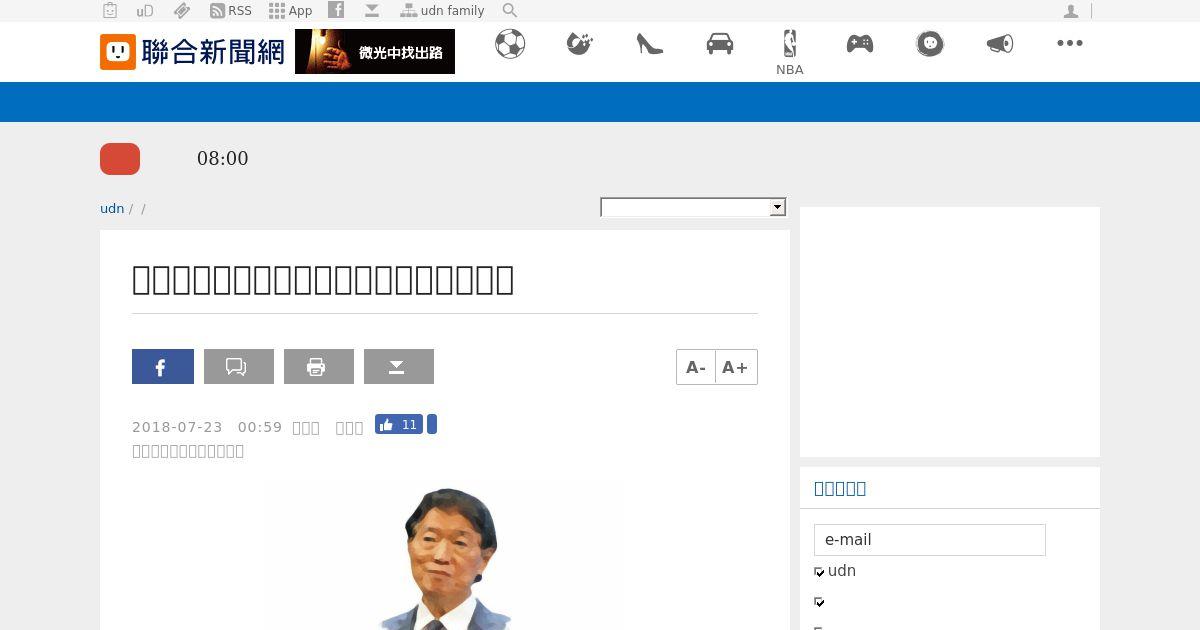Open the round face icon section
The width and height of the screenshot is (1200, 630).
[930, 44]
